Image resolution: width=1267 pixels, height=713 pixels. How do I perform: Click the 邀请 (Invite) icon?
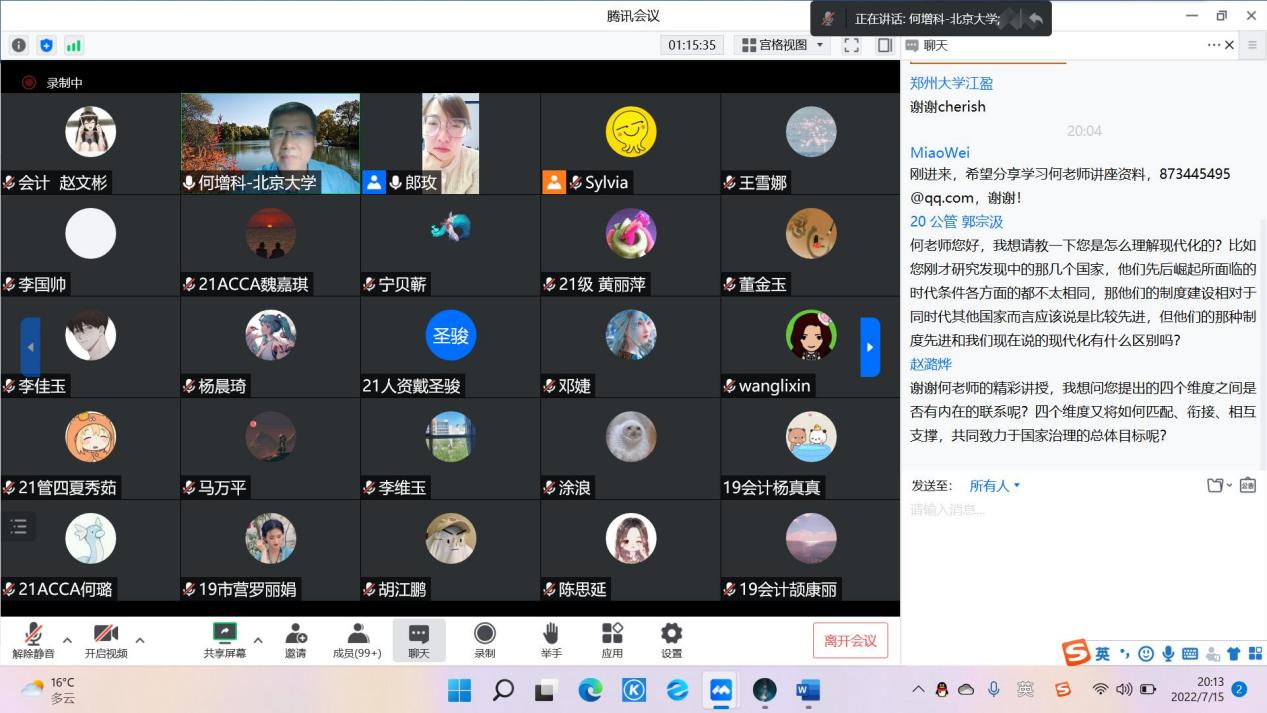(x=295, y=640)
